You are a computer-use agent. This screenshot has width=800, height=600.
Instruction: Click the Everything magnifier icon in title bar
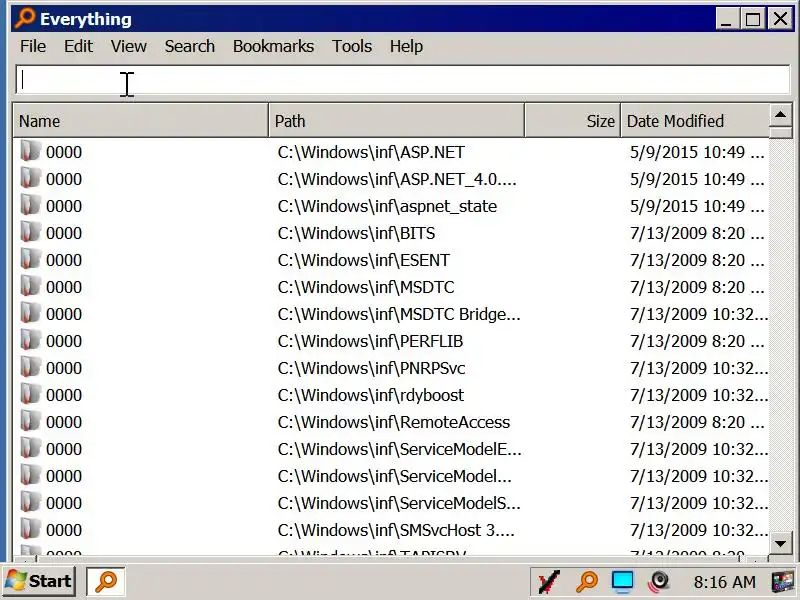(x=24, y=18)
